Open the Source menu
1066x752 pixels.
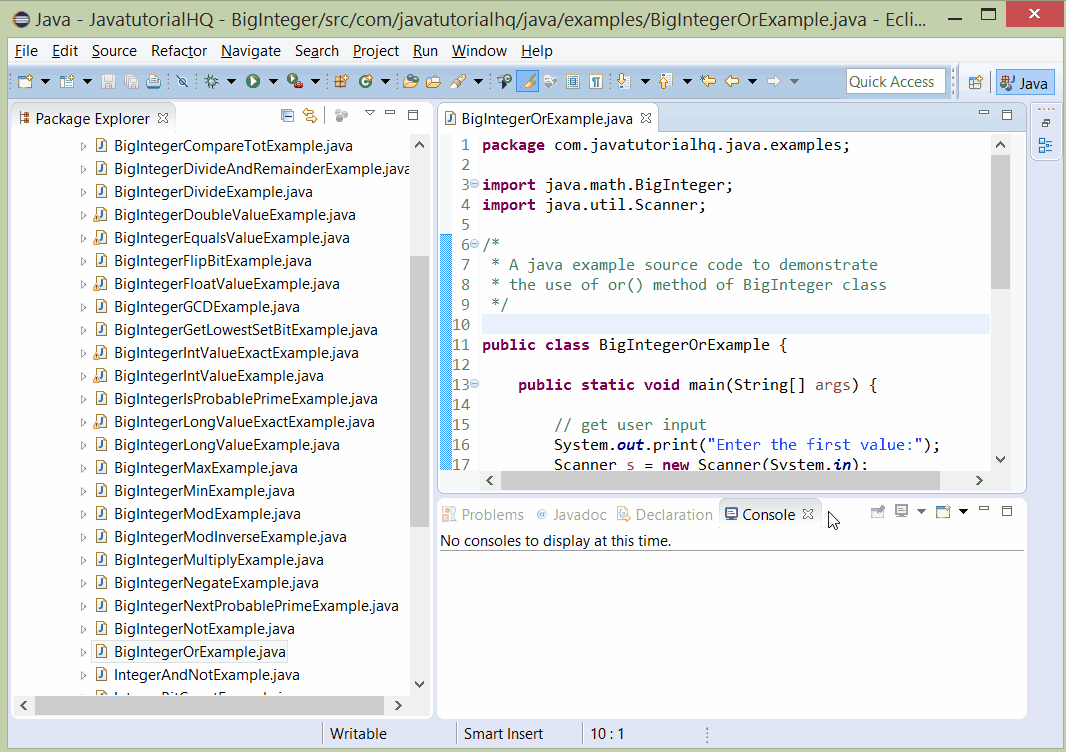click(114, 50)
